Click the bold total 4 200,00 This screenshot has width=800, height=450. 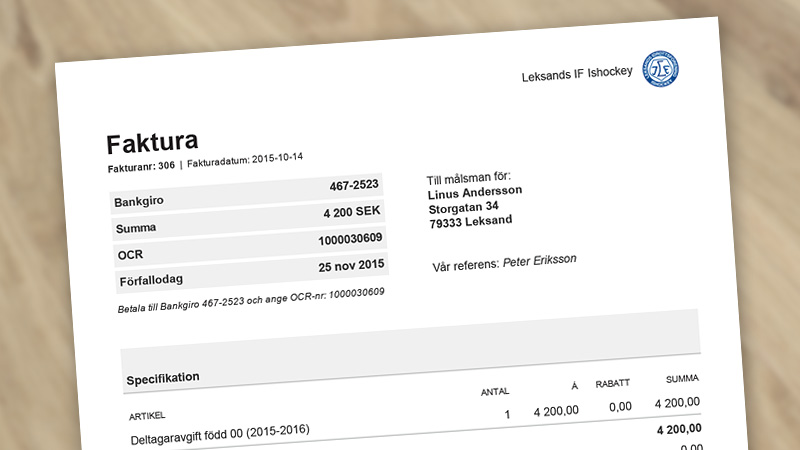tap(678, 428)
